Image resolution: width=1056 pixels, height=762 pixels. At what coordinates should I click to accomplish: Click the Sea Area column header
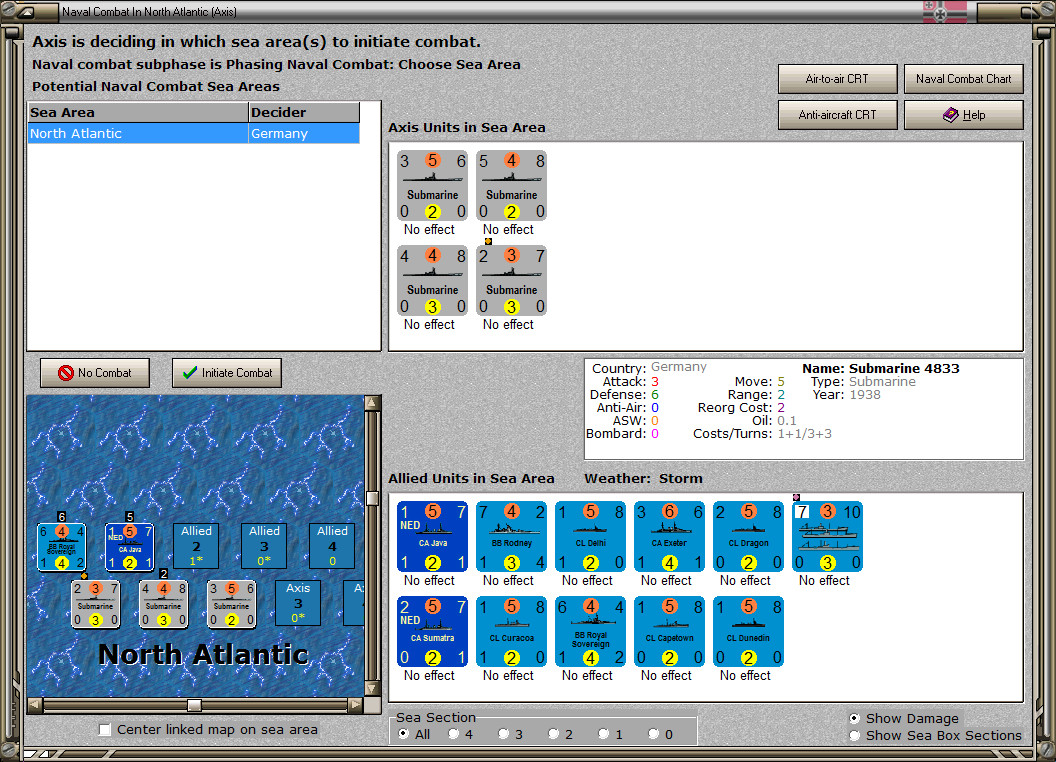click(138, 113)
